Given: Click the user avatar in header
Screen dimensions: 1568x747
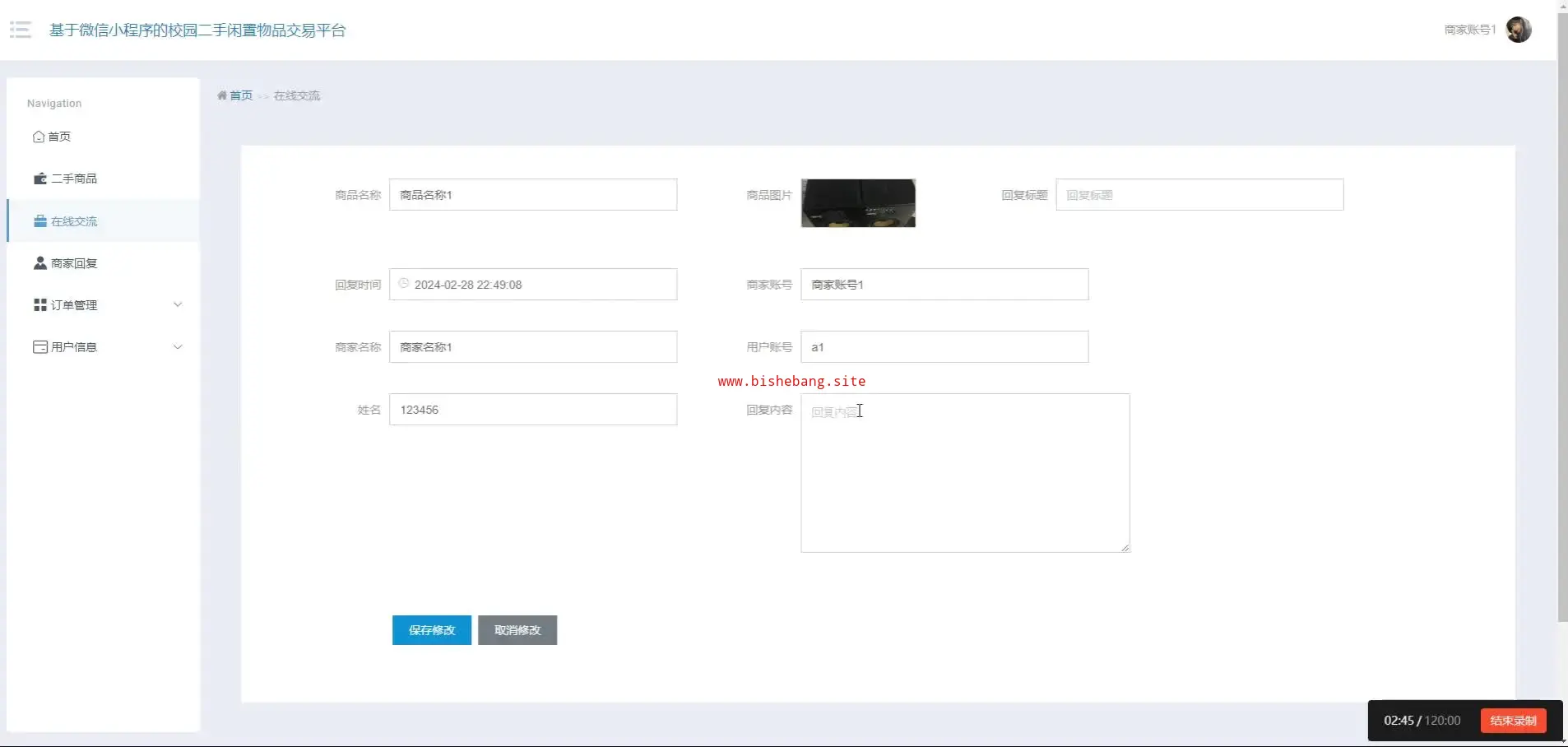Looking at the screenshot, I should pyautogui.click(x=1518, y=30).
